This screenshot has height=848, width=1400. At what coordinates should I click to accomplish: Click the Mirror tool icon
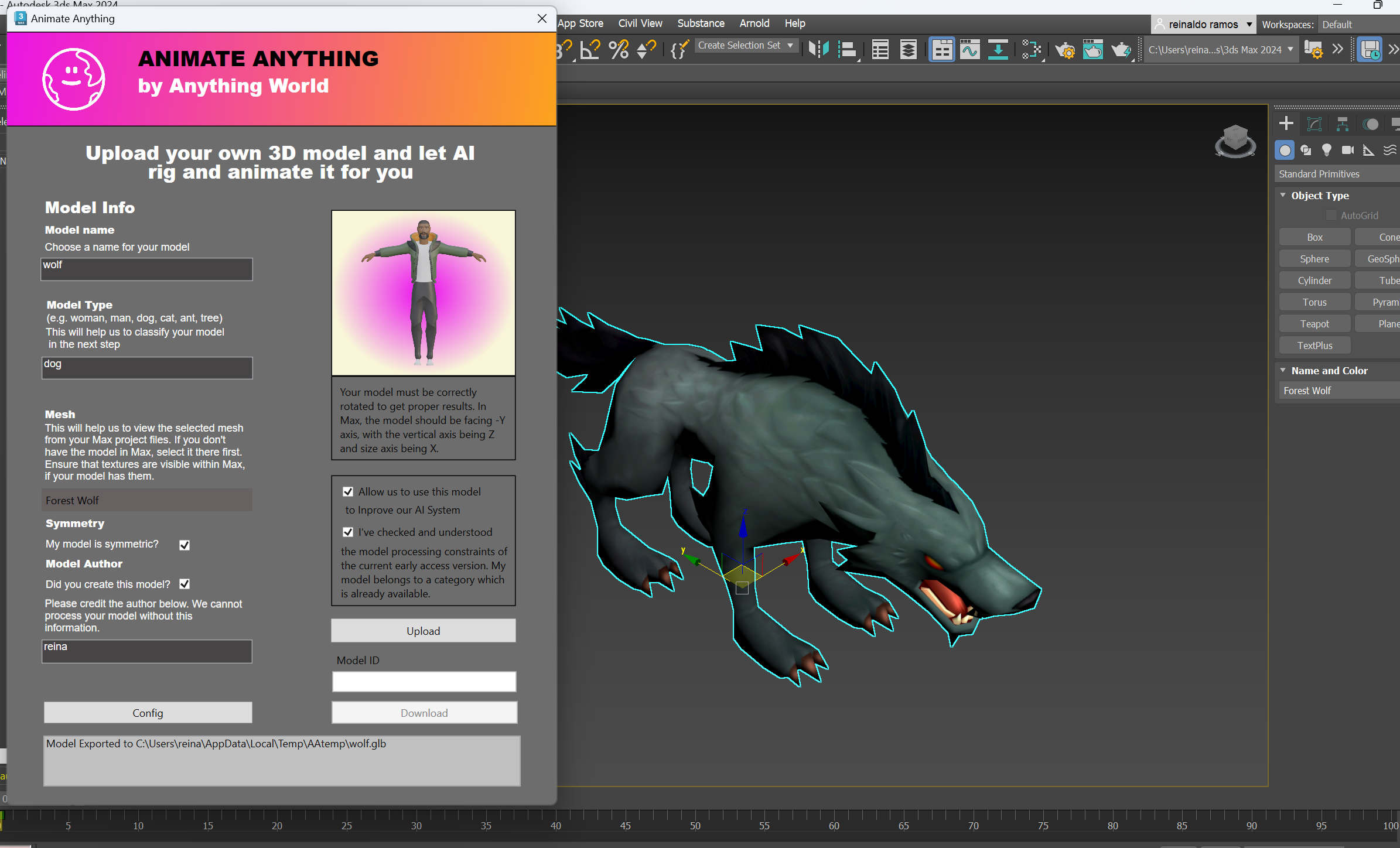[818, 50]
